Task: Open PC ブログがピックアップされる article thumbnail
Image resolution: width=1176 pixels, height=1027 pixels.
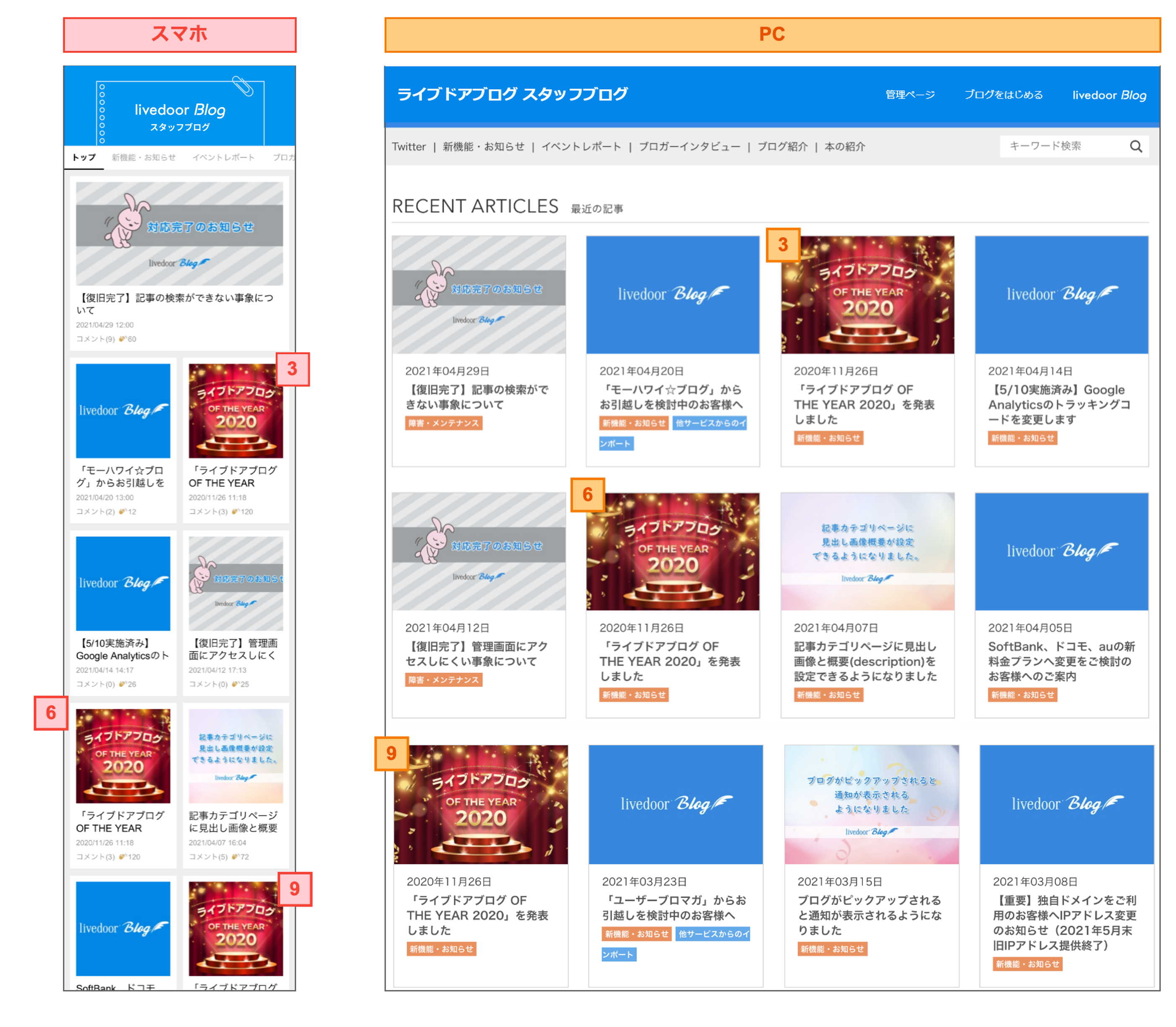Action: 871,805
